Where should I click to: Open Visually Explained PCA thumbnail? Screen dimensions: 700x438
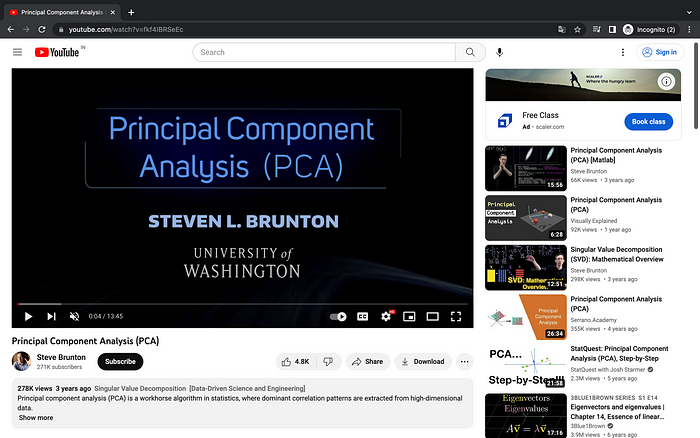[526, 218]
